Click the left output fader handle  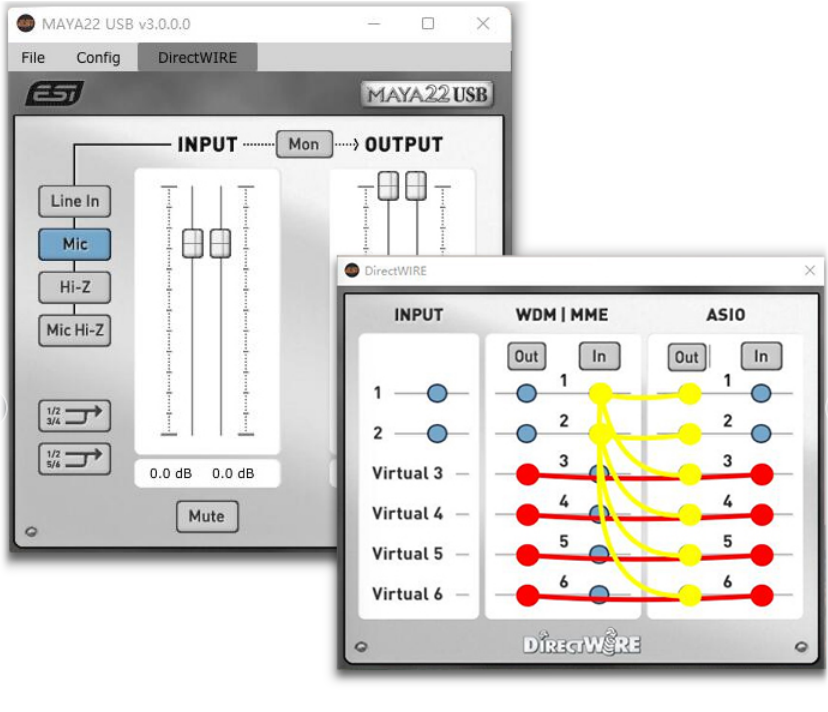[x=388, y=186]
